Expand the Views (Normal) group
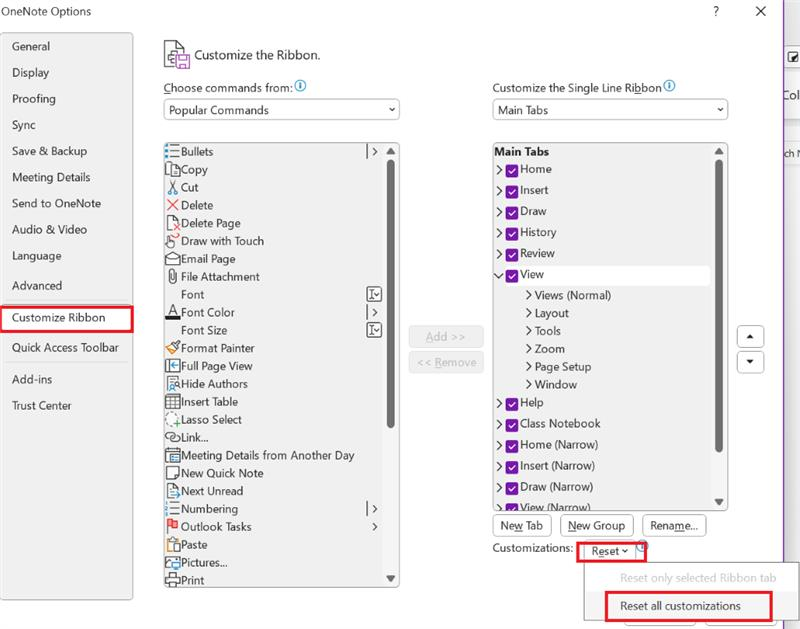 tap(529, 295)
